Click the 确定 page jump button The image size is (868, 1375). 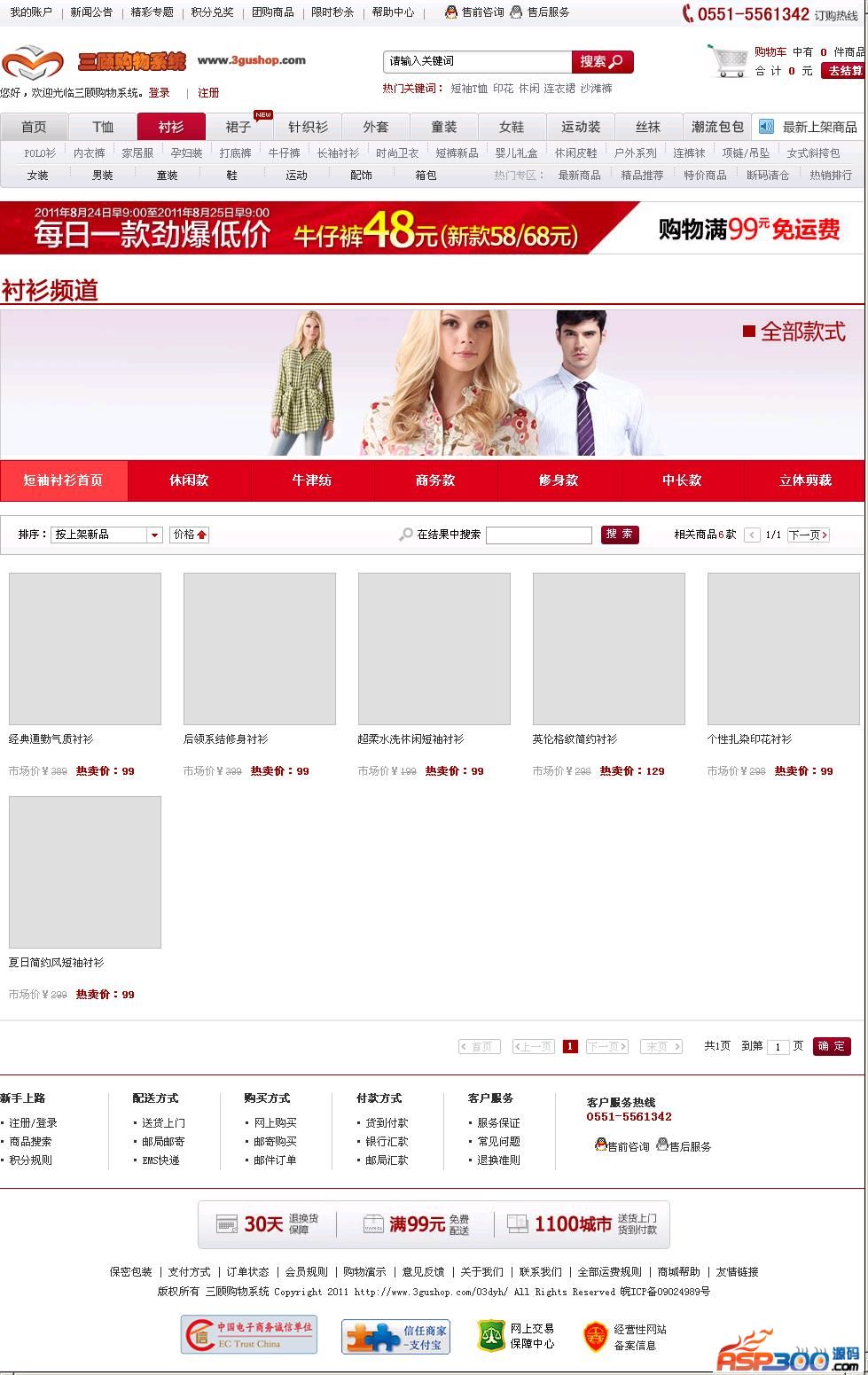[x=831, y=1046]
